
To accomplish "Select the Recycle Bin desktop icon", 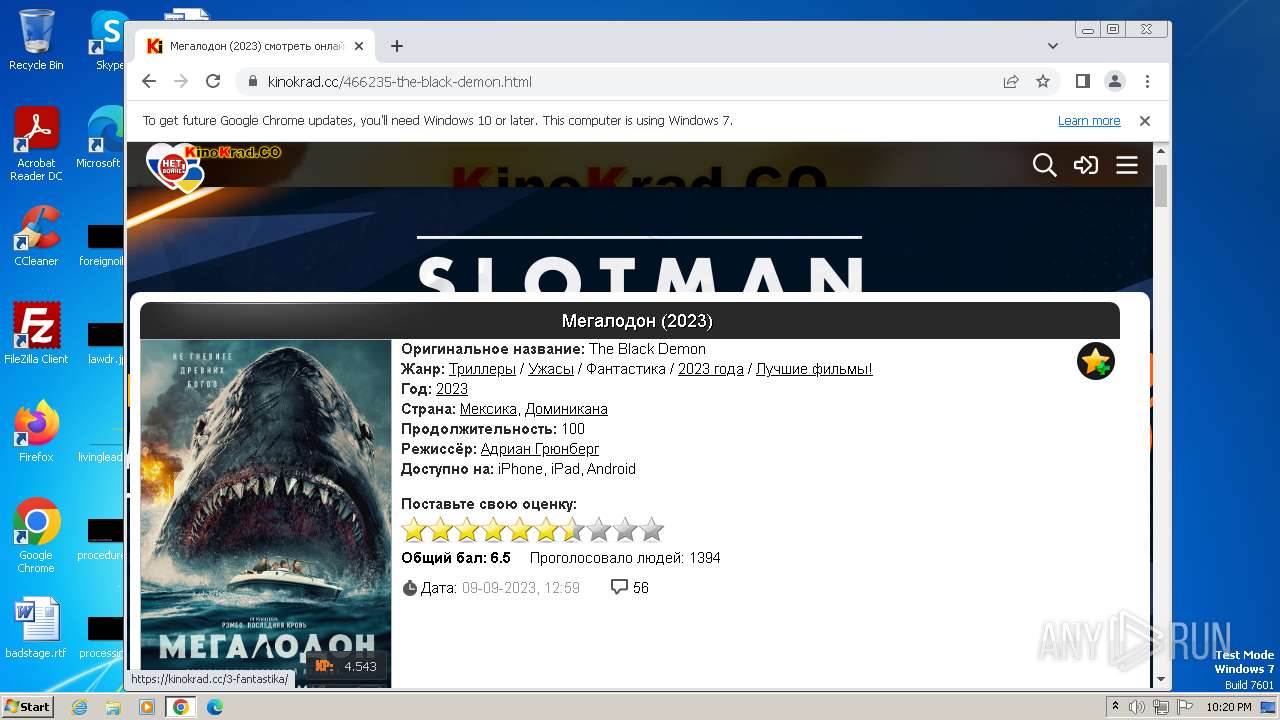I will (36, 40).
